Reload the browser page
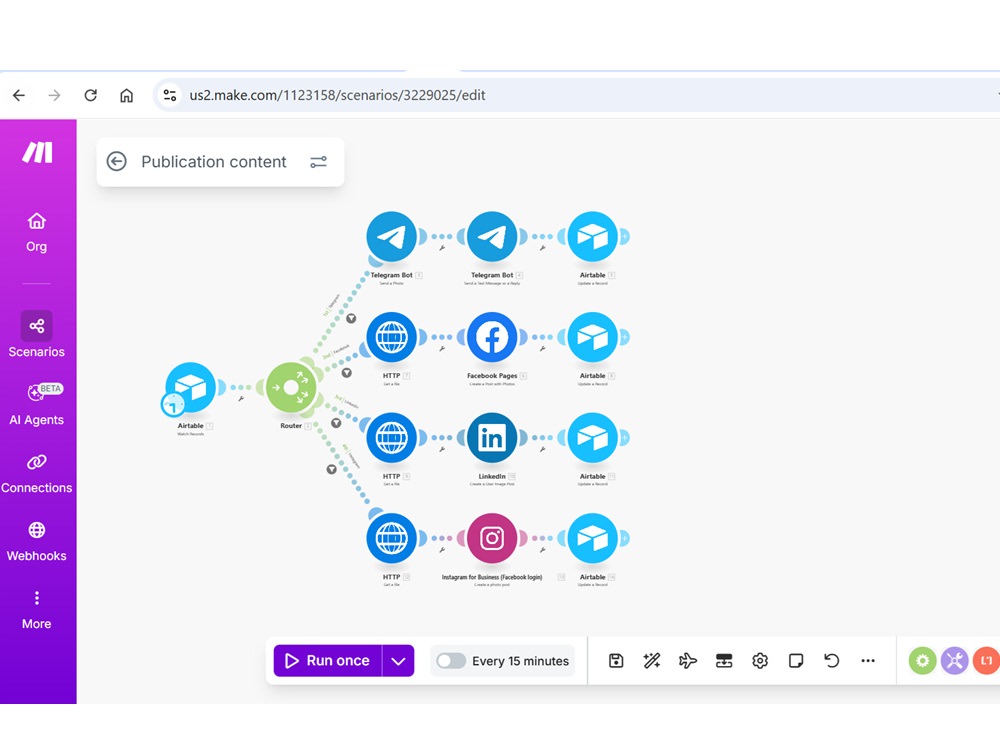Viewport: 1000px width, 750px height. pyautogui.click(x=91, y=95)
